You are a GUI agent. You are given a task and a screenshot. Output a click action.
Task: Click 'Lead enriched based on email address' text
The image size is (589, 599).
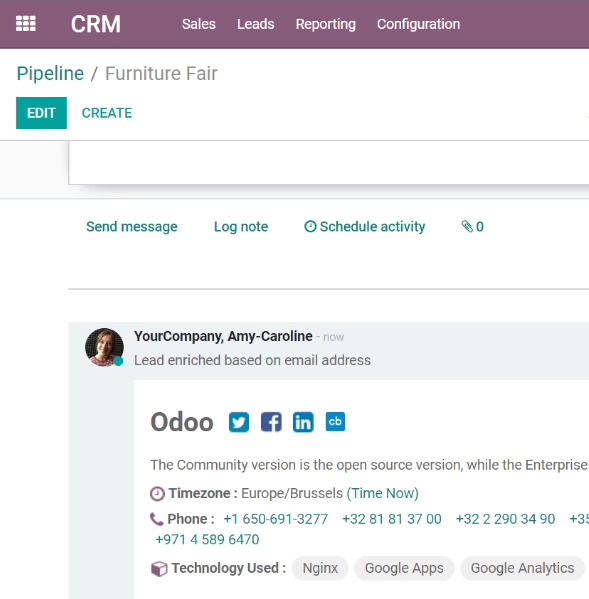pyautogui.click(x=252, y=360)
